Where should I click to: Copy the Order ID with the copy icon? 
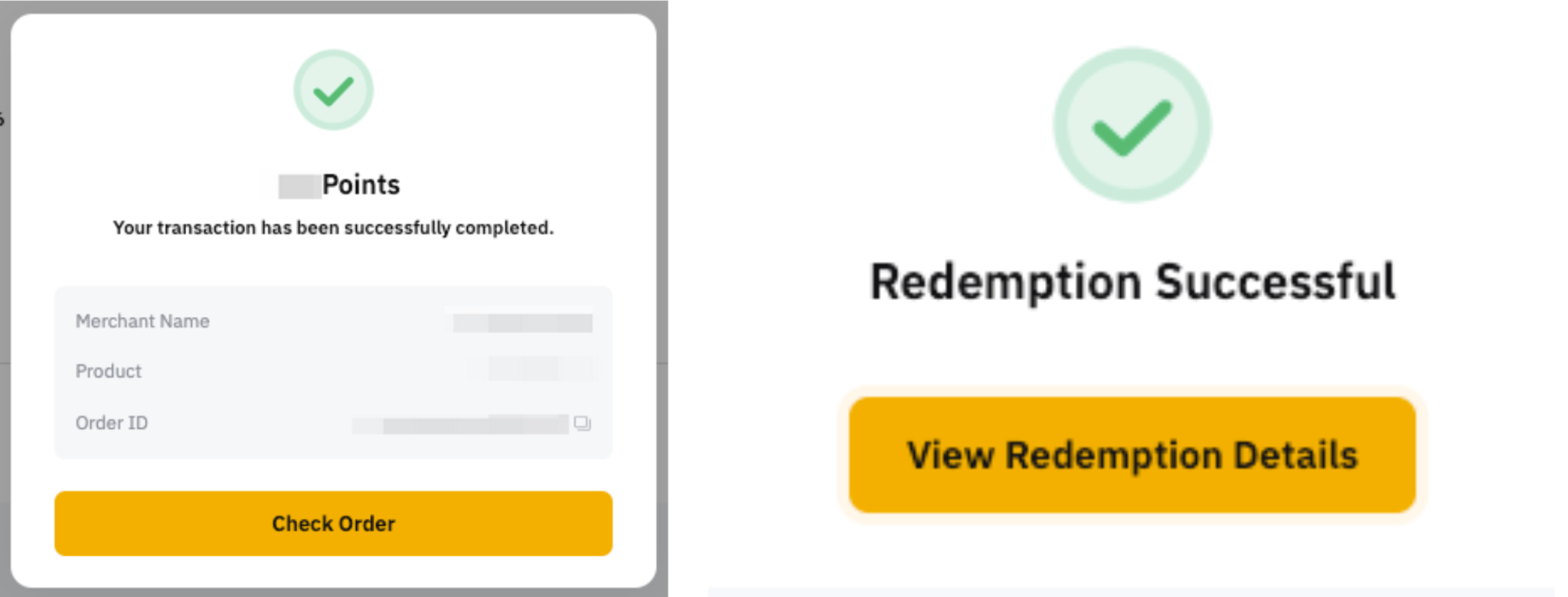click(582, 423)
